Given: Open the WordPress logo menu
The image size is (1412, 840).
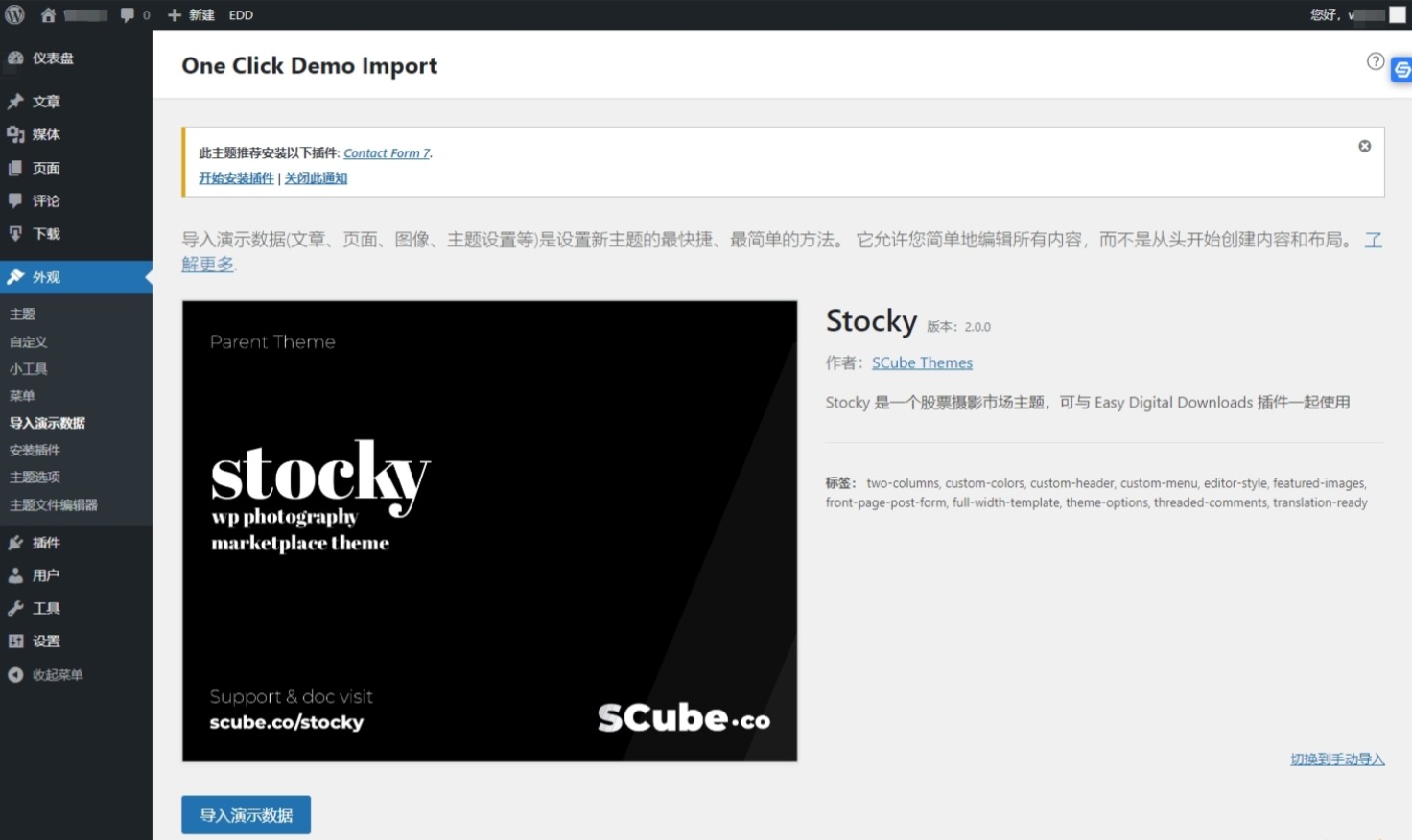Looking at the screenshot, I should (x=15, y=14).
